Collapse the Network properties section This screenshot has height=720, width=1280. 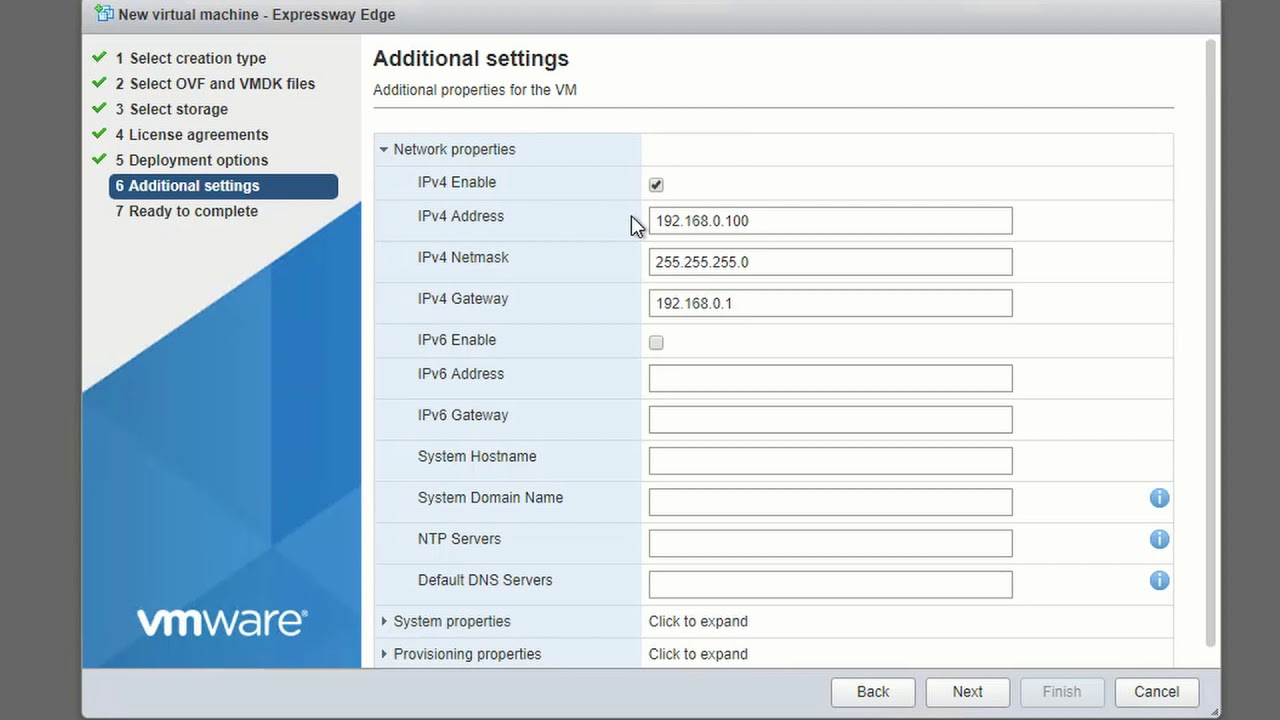pos(383,149)
